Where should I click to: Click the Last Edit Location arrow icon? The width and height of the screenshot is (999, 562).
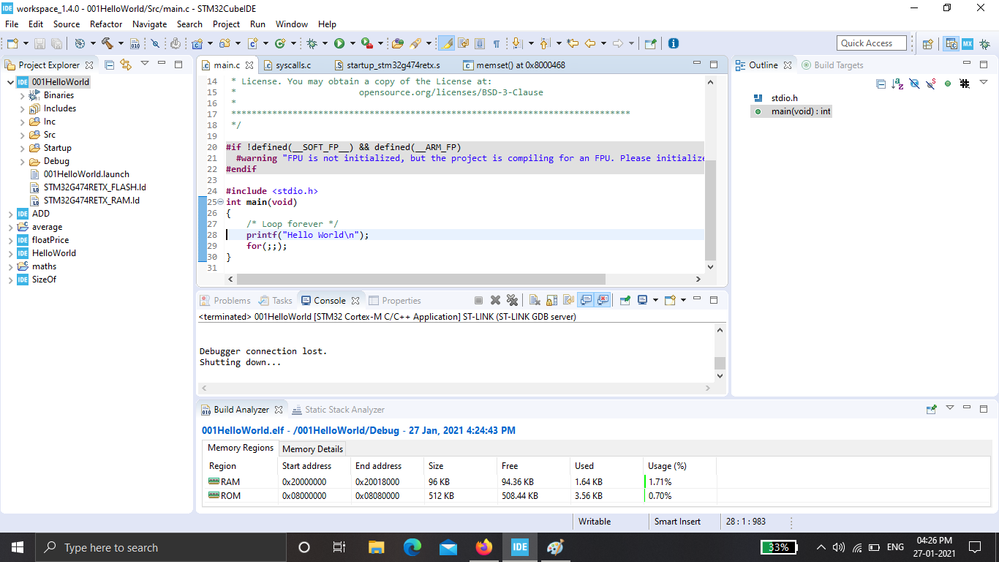tap(573, 43)
